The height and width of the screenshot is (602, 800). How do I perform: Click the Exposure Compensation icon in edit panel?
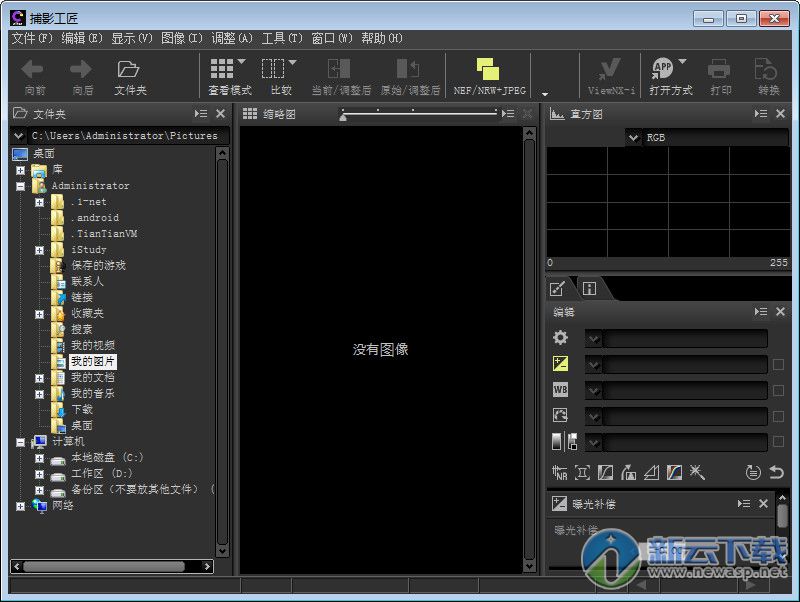click(x=560, y=364)
